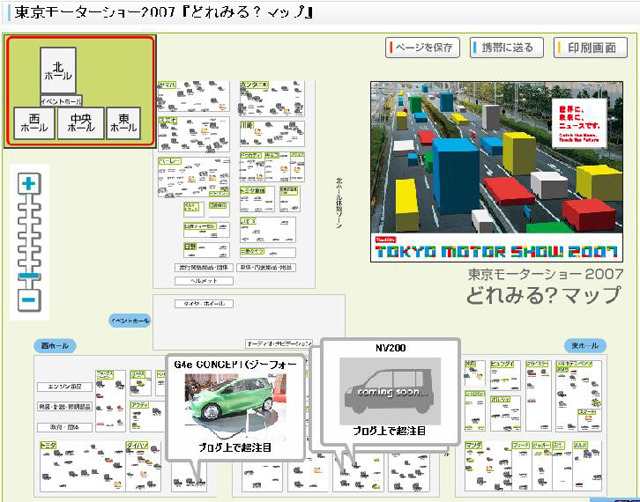
Task: Click the ハーレー booth label
Action: (170, 161)
